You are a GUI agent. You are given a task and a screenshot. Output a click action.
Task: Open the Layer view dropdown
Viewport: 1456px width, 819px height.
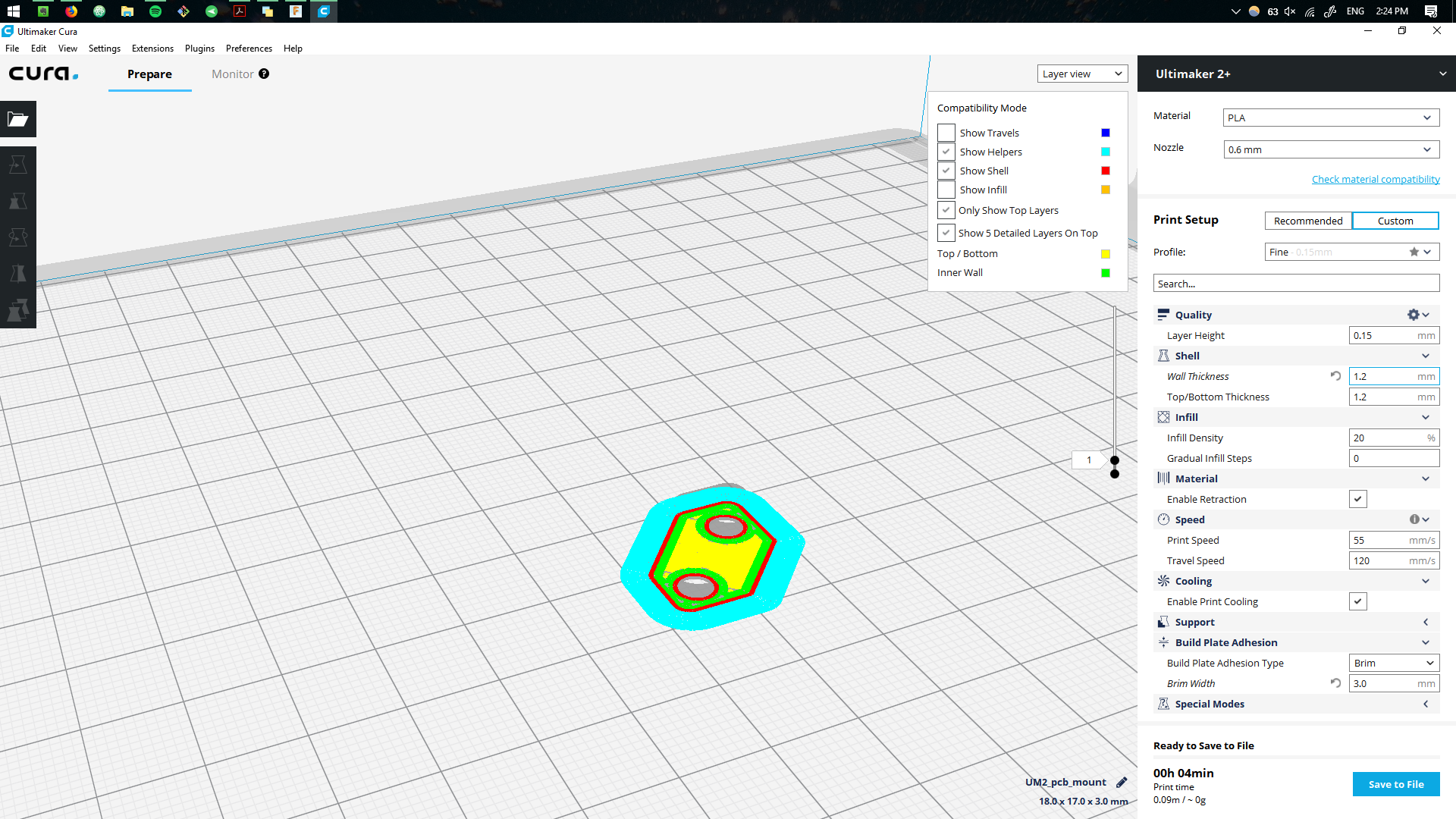point(1082,74)
